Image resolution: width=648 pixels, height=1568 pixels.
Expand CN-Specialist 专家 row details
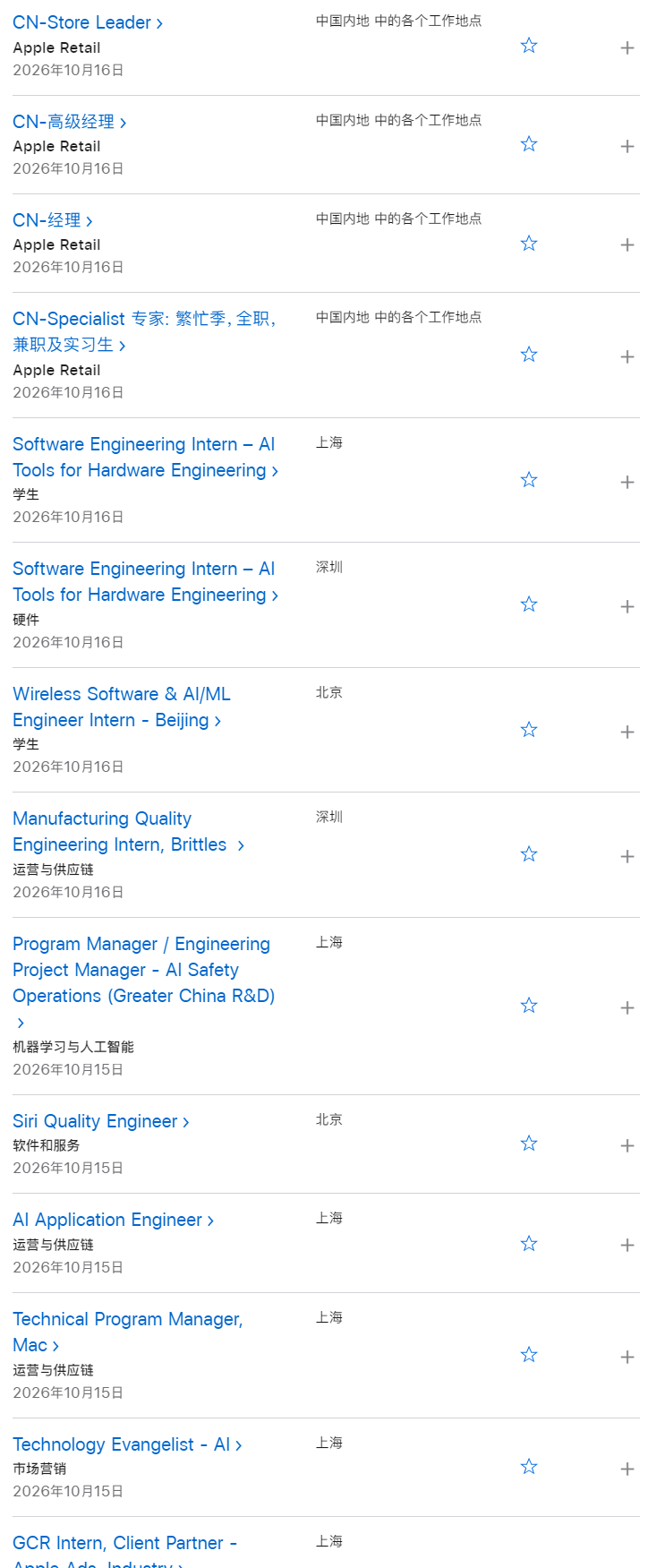pos(627,356)
